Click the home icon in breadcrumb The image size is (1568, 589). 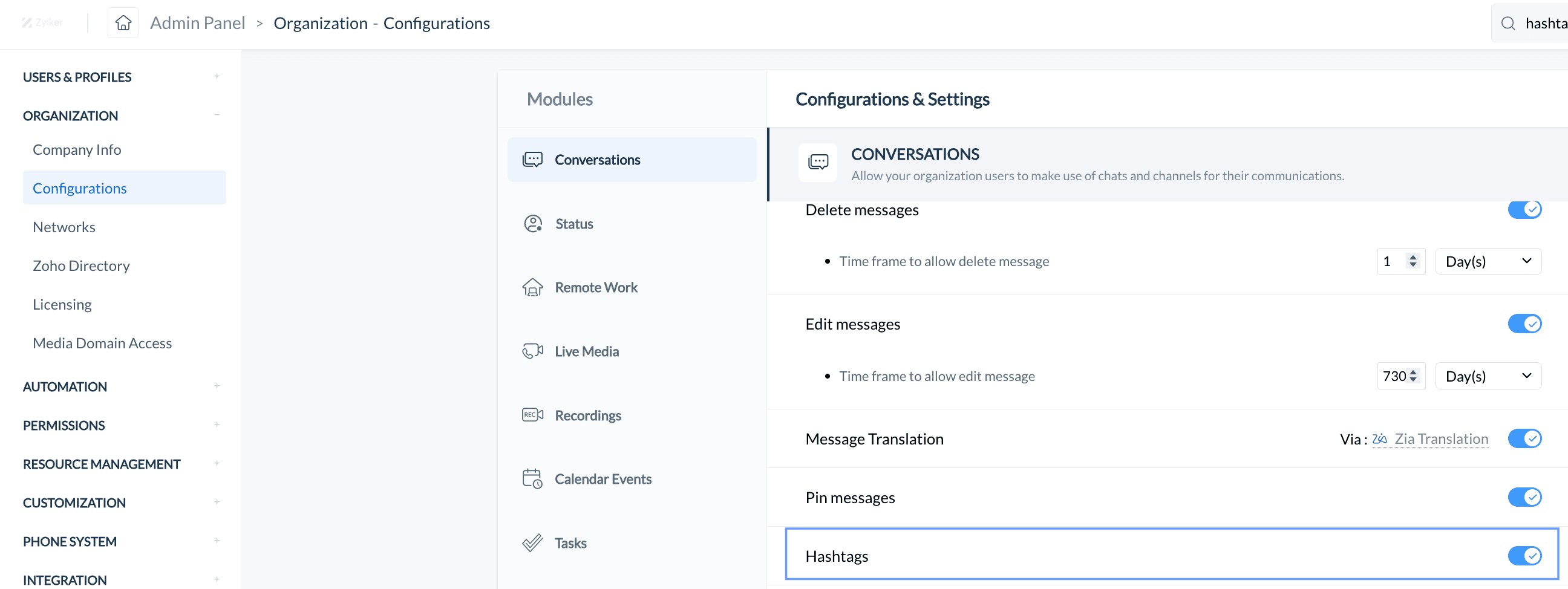[123, 23]
